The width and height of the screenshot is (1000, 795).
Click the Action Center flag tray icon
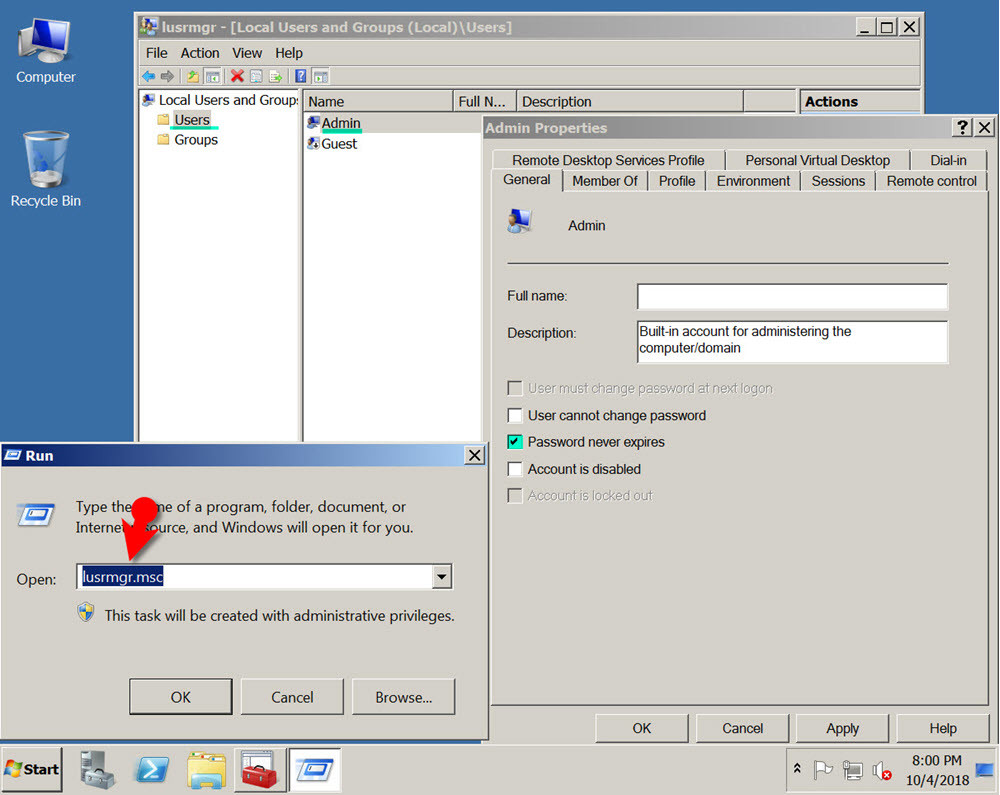(823, 770)
